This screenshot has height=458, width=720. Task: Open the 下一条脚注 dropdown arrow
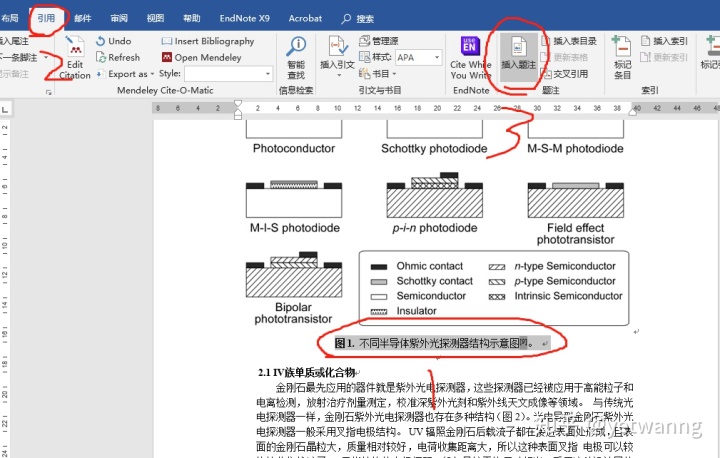(x=46, y=57)
